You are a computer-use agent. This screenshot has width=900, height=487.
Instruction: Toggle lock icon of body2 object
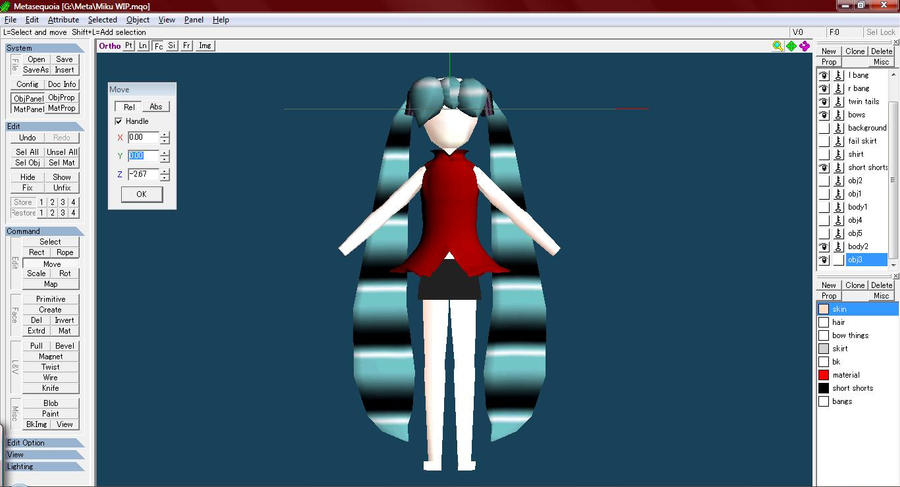(839, 246)
